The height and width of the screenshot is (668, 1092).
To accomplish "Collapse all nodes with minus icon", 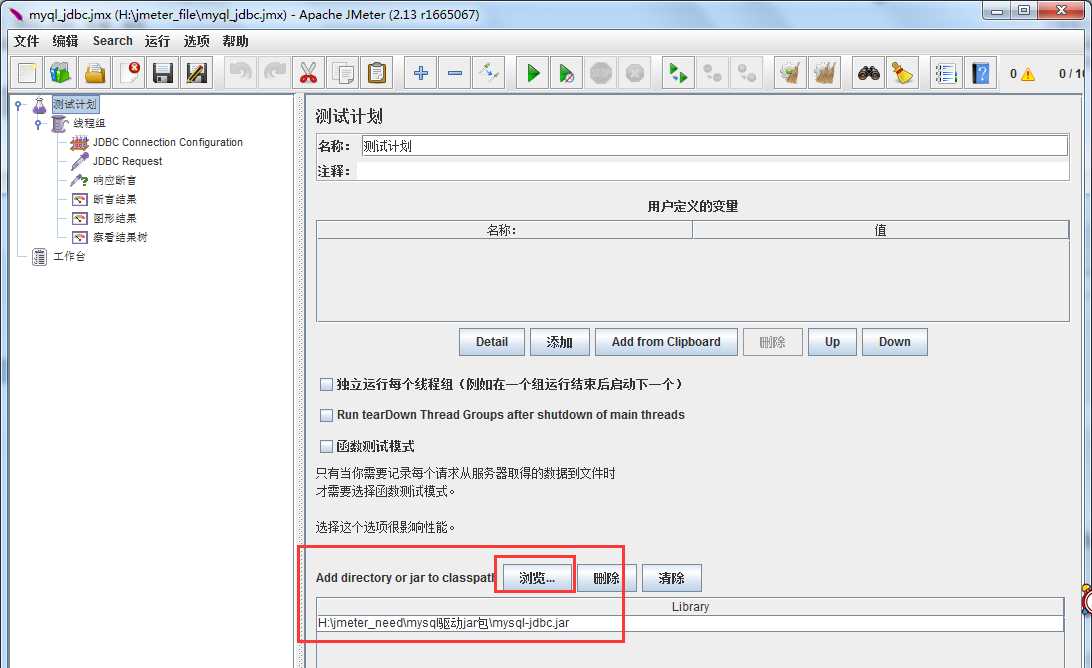I will pos(455,72).
